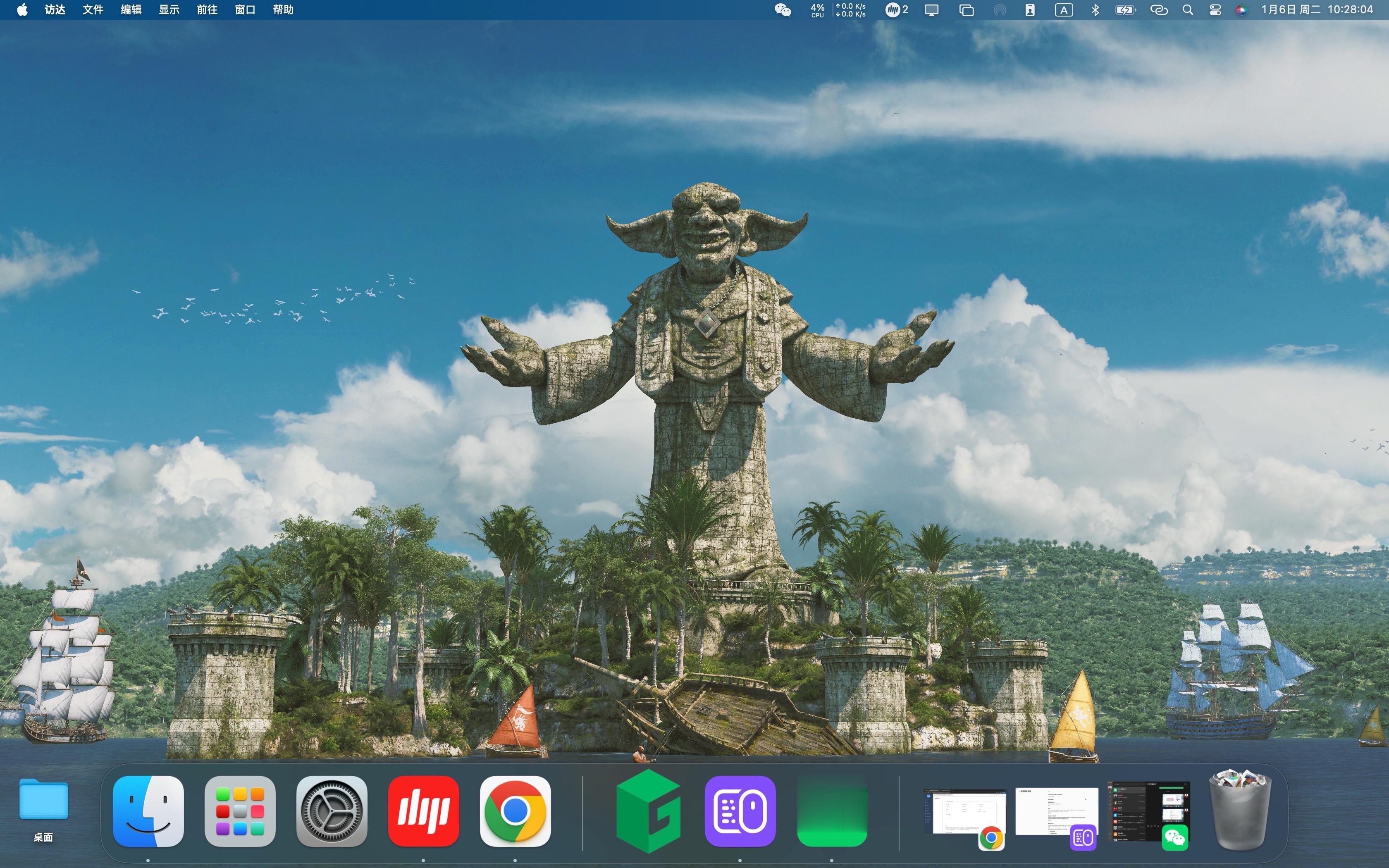Open the Trash in the dock
The width and height of the screenshot is (1389, 868).
tap(1240, 811)
